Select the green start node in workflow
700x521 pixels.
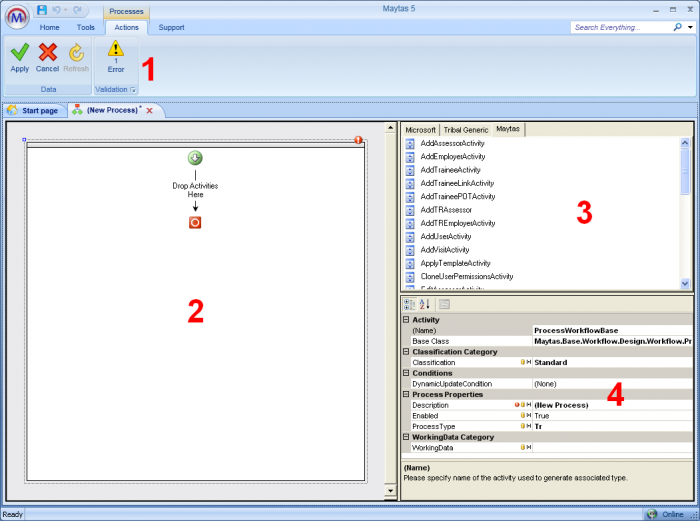tap(195, 158)
